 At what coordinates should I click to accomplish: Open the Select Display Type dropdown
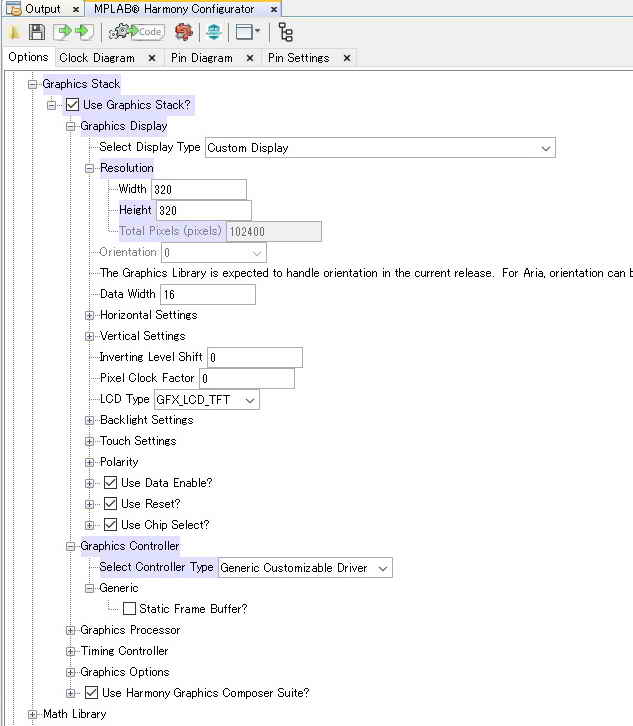pos(380,148)
